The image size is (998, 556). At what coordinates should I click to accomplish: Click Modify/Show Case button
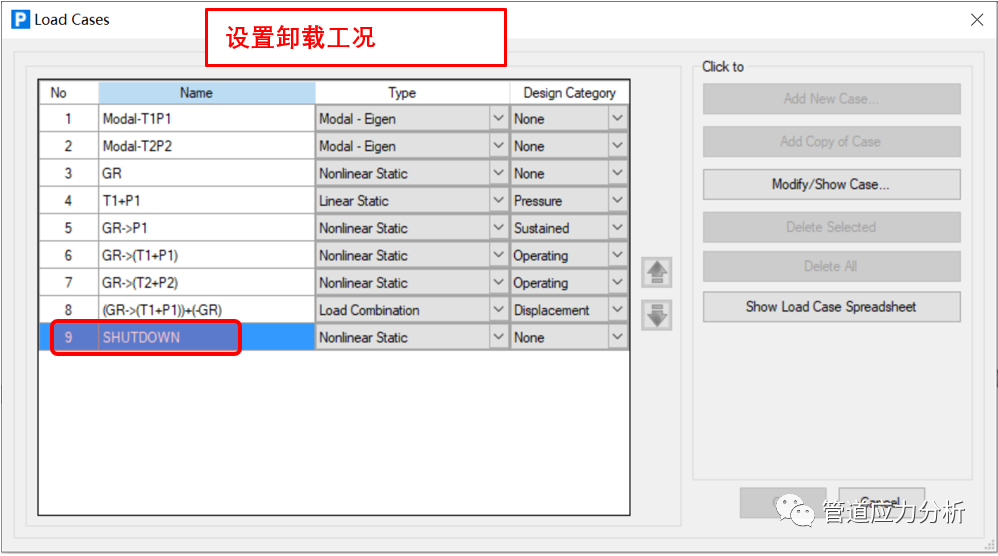[831, 184]
